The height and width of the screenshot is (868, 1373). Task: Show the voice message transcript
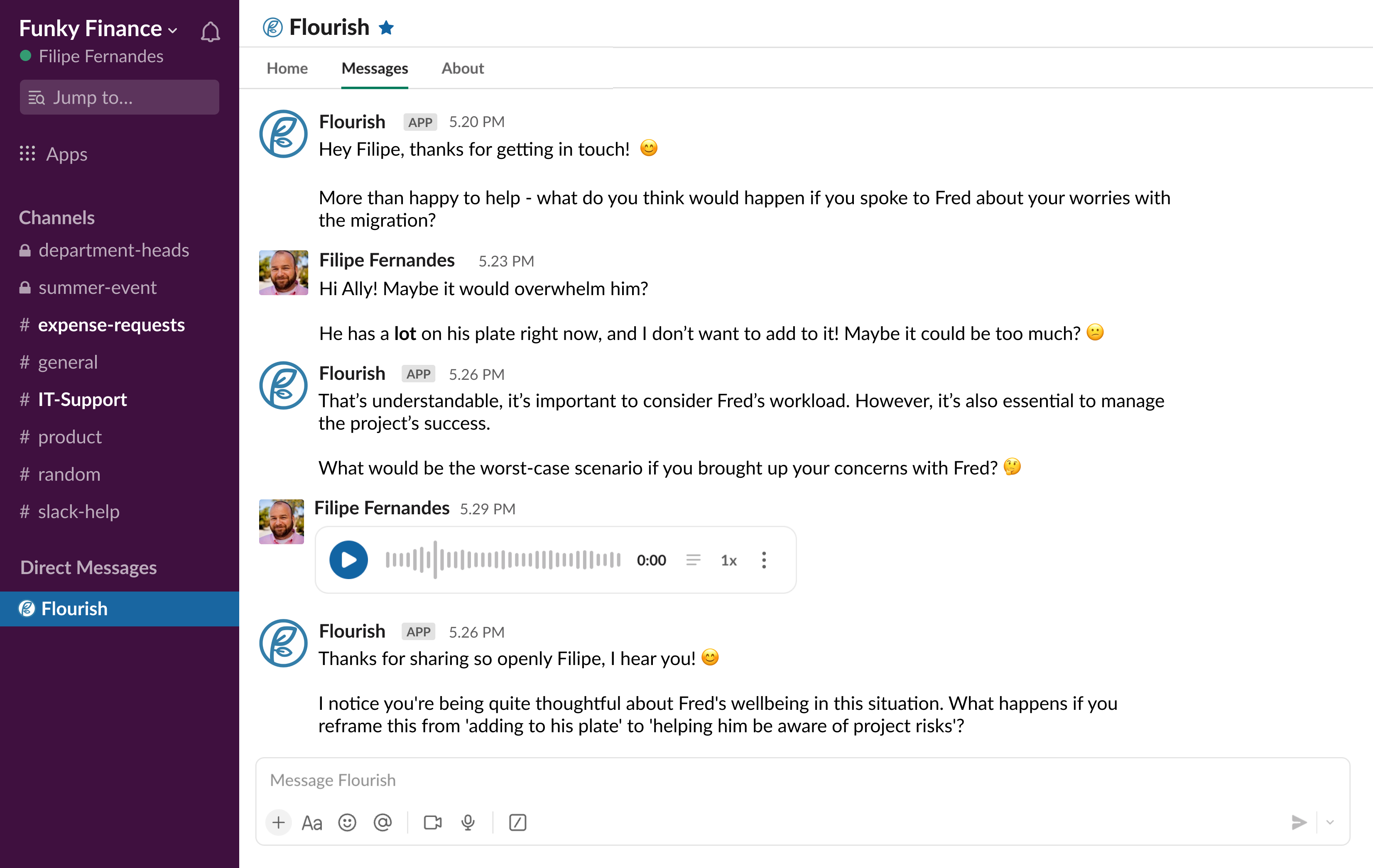[x=693, y=560]
